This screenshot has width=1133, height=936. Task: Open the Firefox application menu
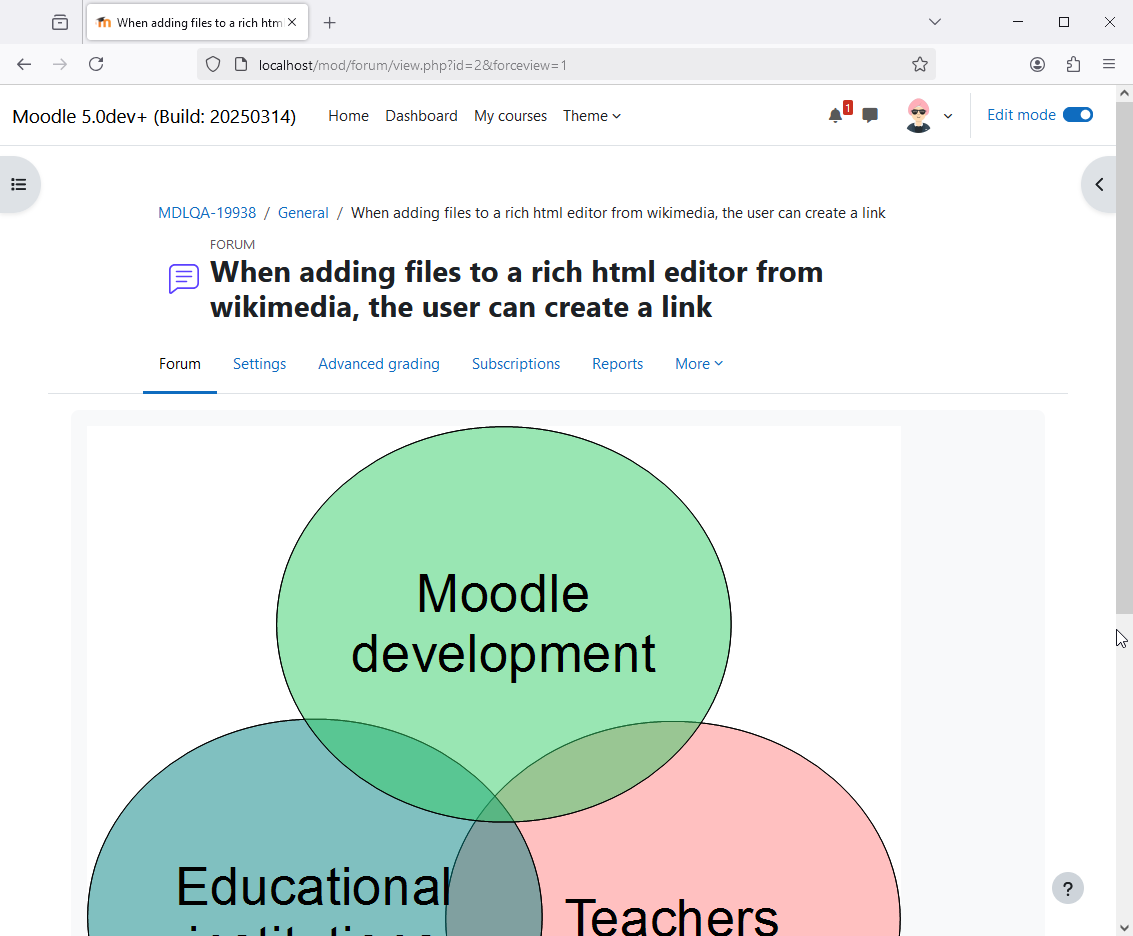coord(1108,64)
